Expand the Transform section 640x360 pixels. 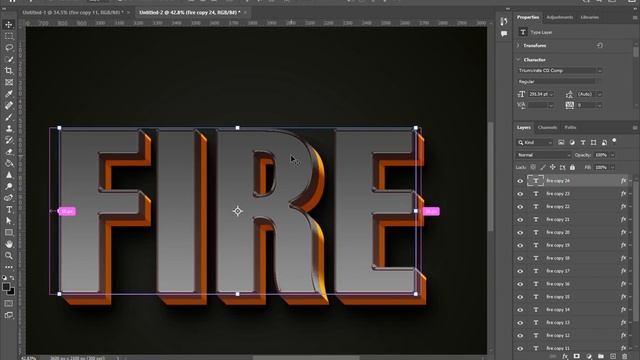tap(518, 46)
